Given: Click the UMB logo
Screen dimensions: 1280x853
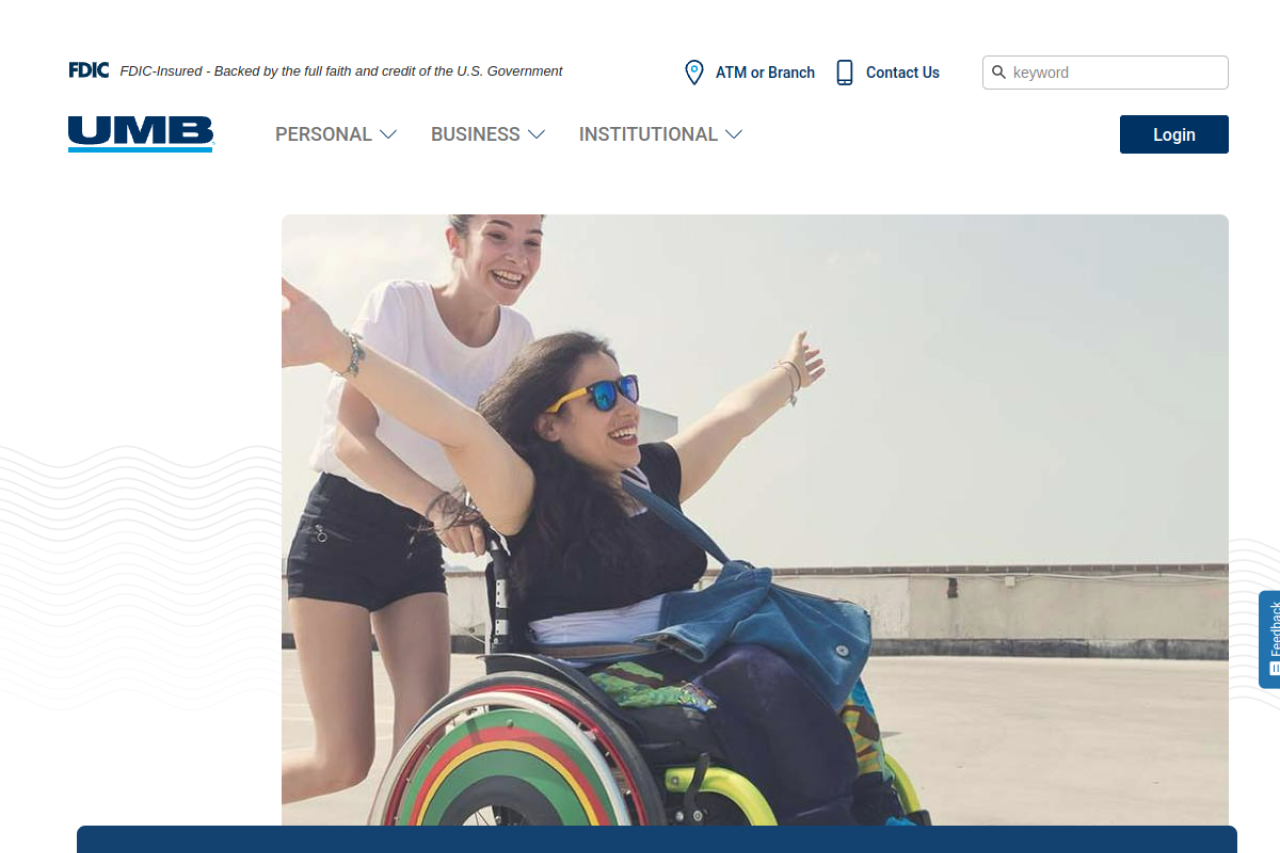Looking at the screenshot, I should click(x=141, y=134).
